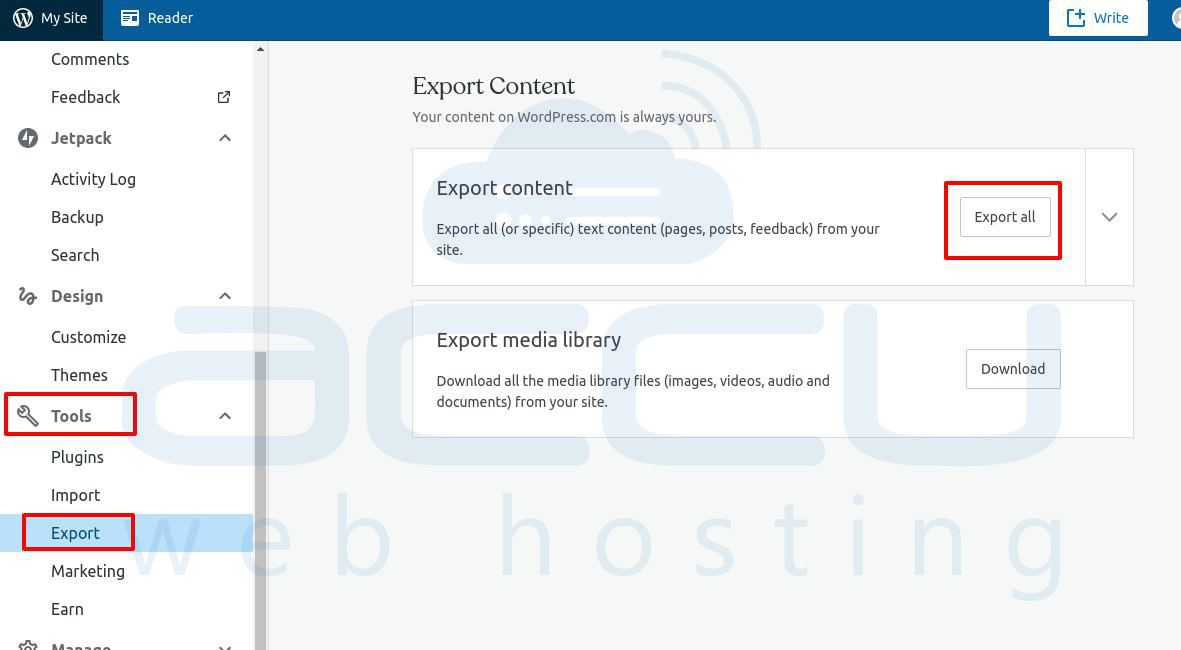Open the Marketing page

pos(88,571)
